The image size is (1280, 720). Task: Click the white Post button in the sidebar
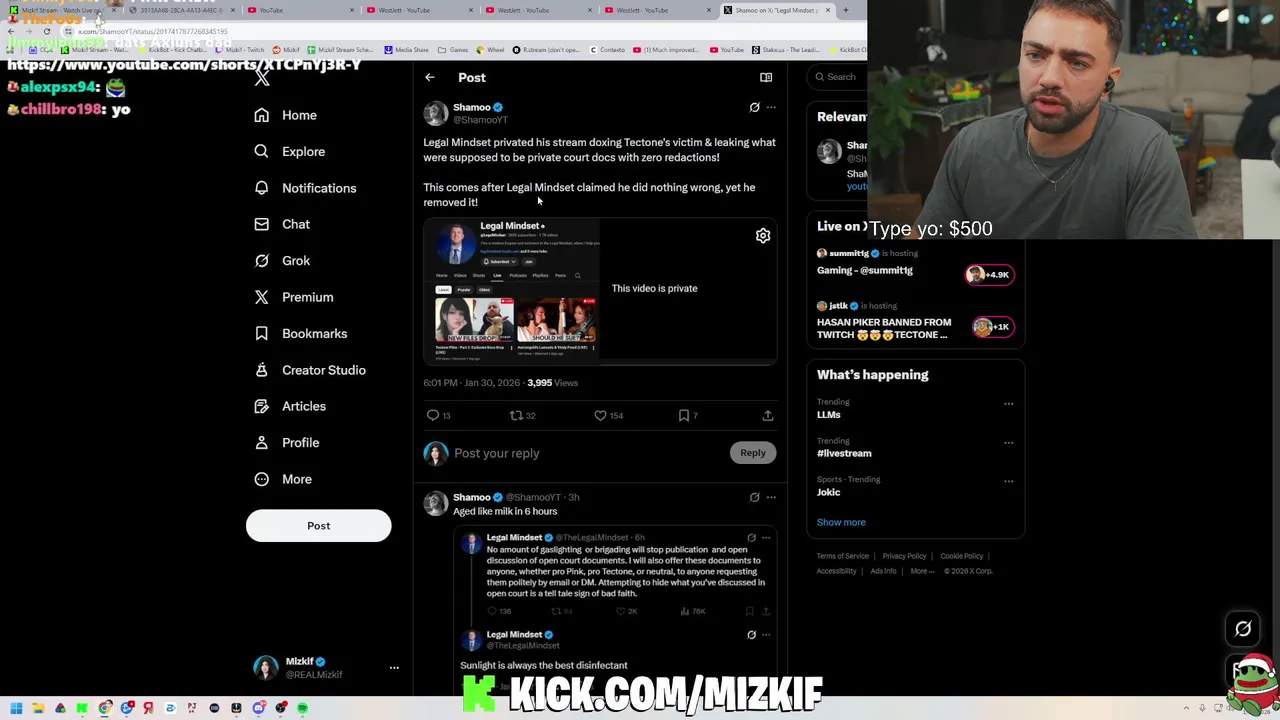tap(318, 526)
